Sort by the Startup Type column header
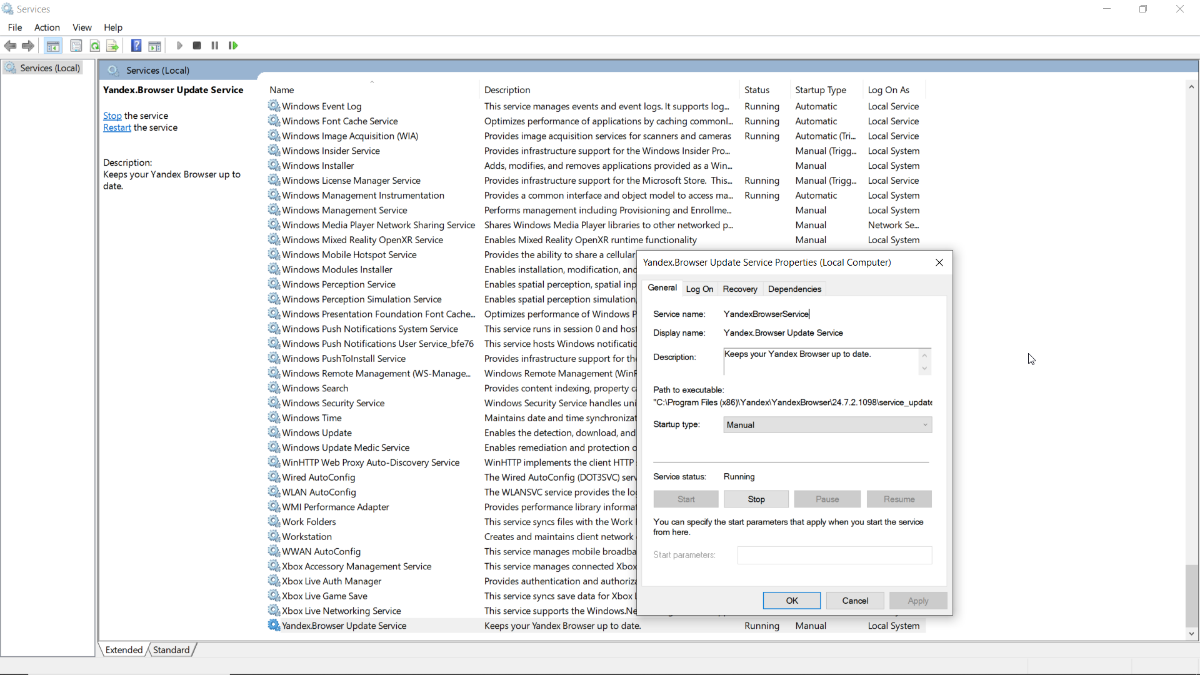Screen dimensions: 1200x675 click(827, 90)
